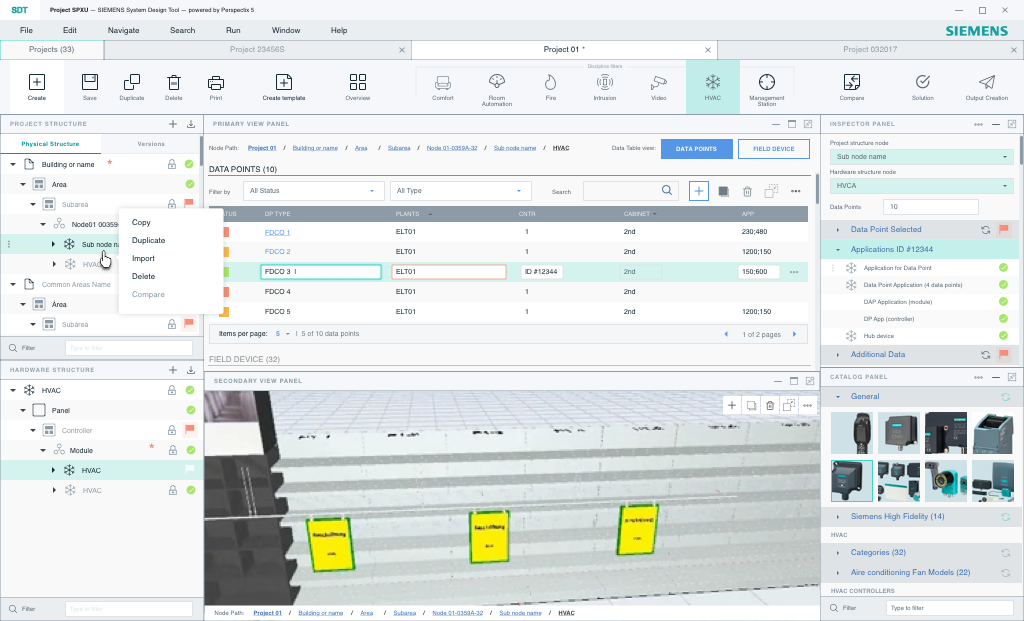Viewport: 1024px width, 621px height.
Task: Open the Navigate menu
Action: click(123, 30)
